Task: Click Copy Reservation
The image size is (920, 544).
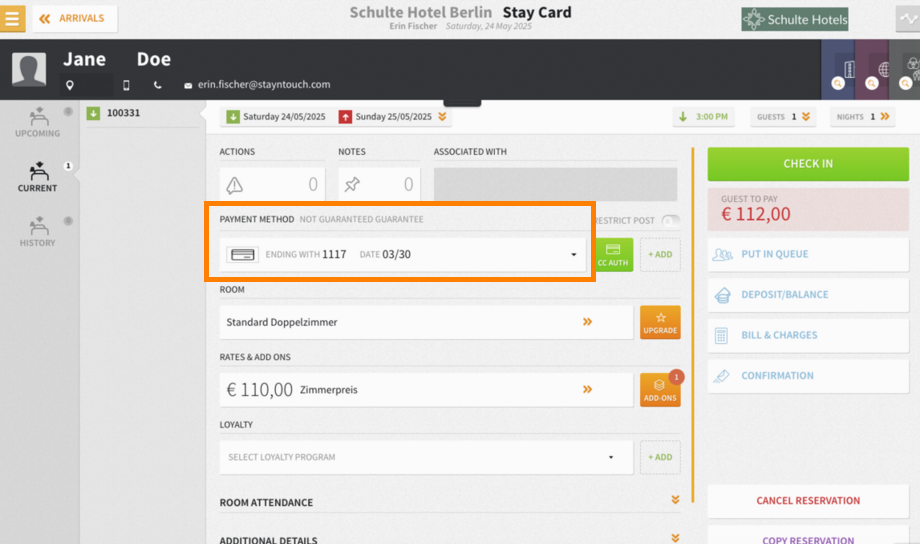Action: [808, 537]
